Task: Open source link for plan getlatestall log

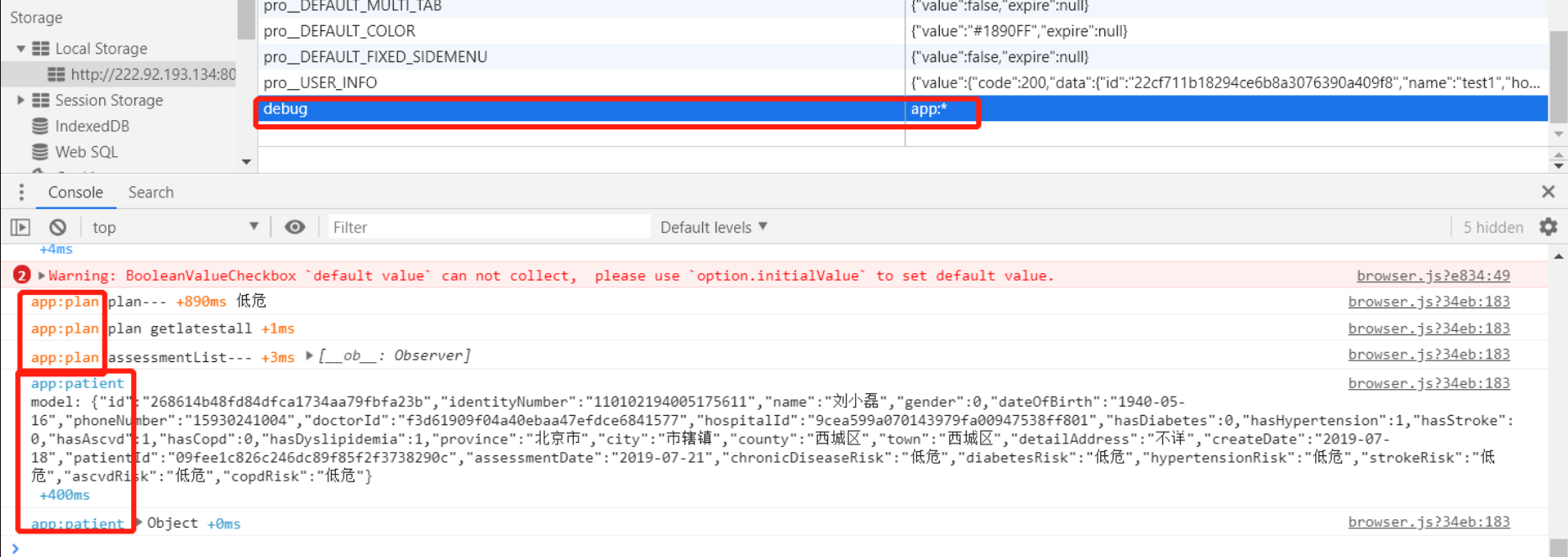Action: click(1429, 328)
